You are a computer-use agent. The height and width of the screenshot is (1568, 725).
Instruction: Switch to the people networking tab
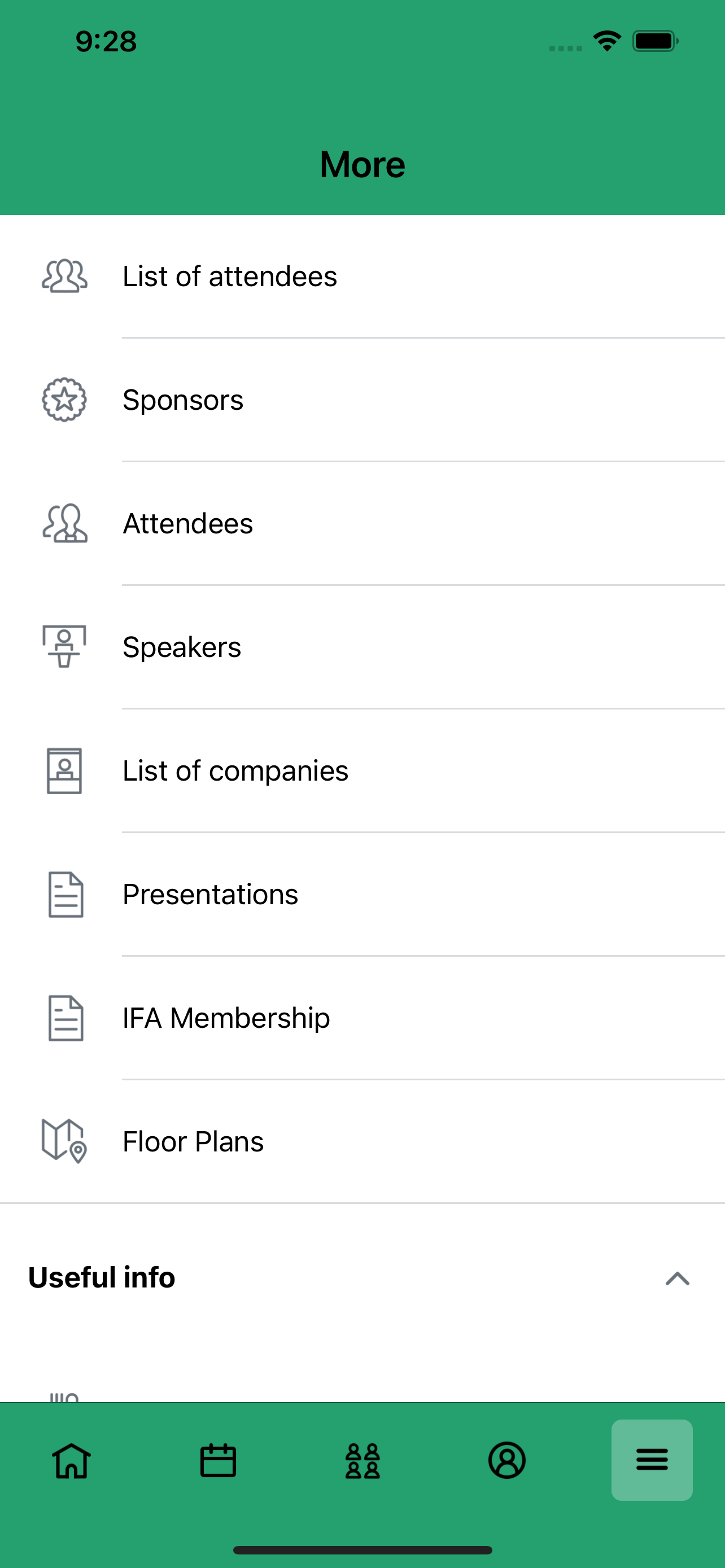[363, 1460]
